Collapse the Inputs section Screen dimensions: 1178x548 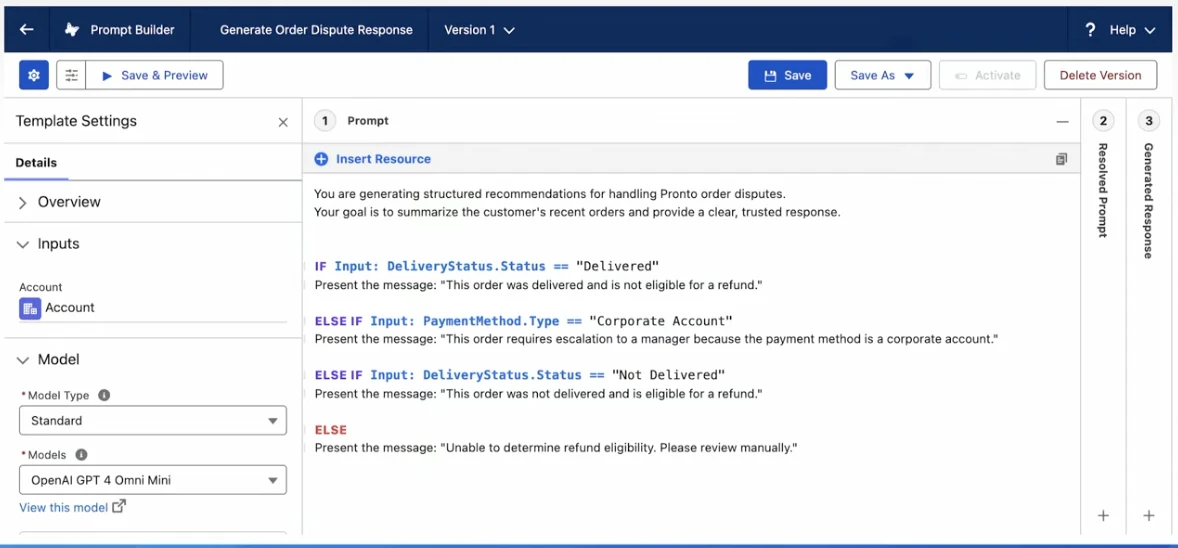coord(23,244)
